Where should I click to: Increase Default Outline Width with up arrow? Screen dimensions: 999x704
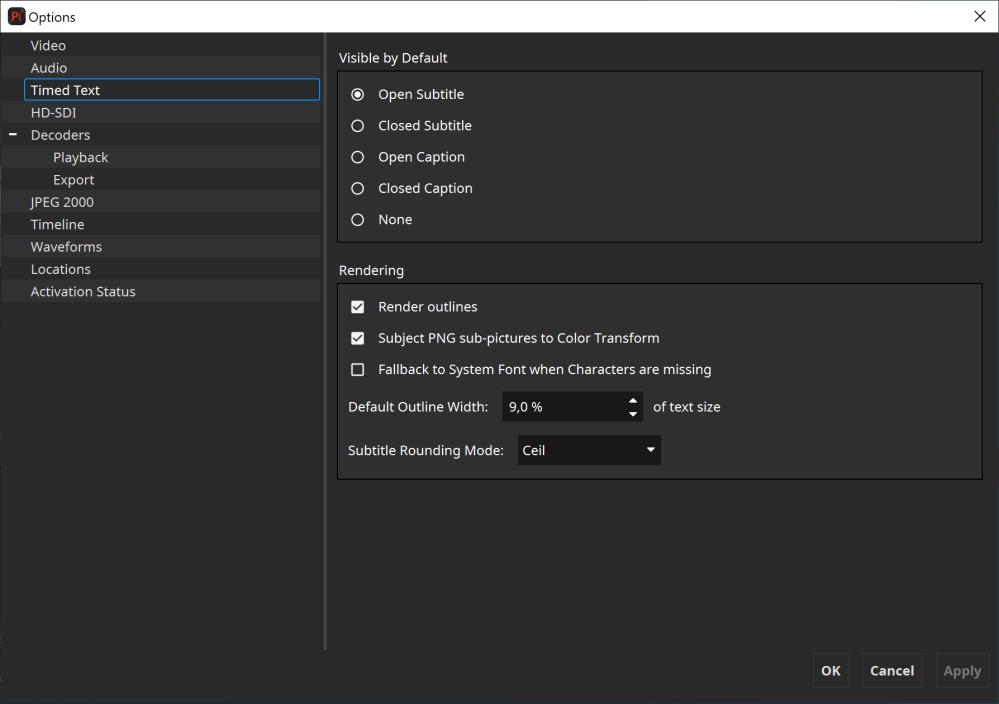point(632,401)
